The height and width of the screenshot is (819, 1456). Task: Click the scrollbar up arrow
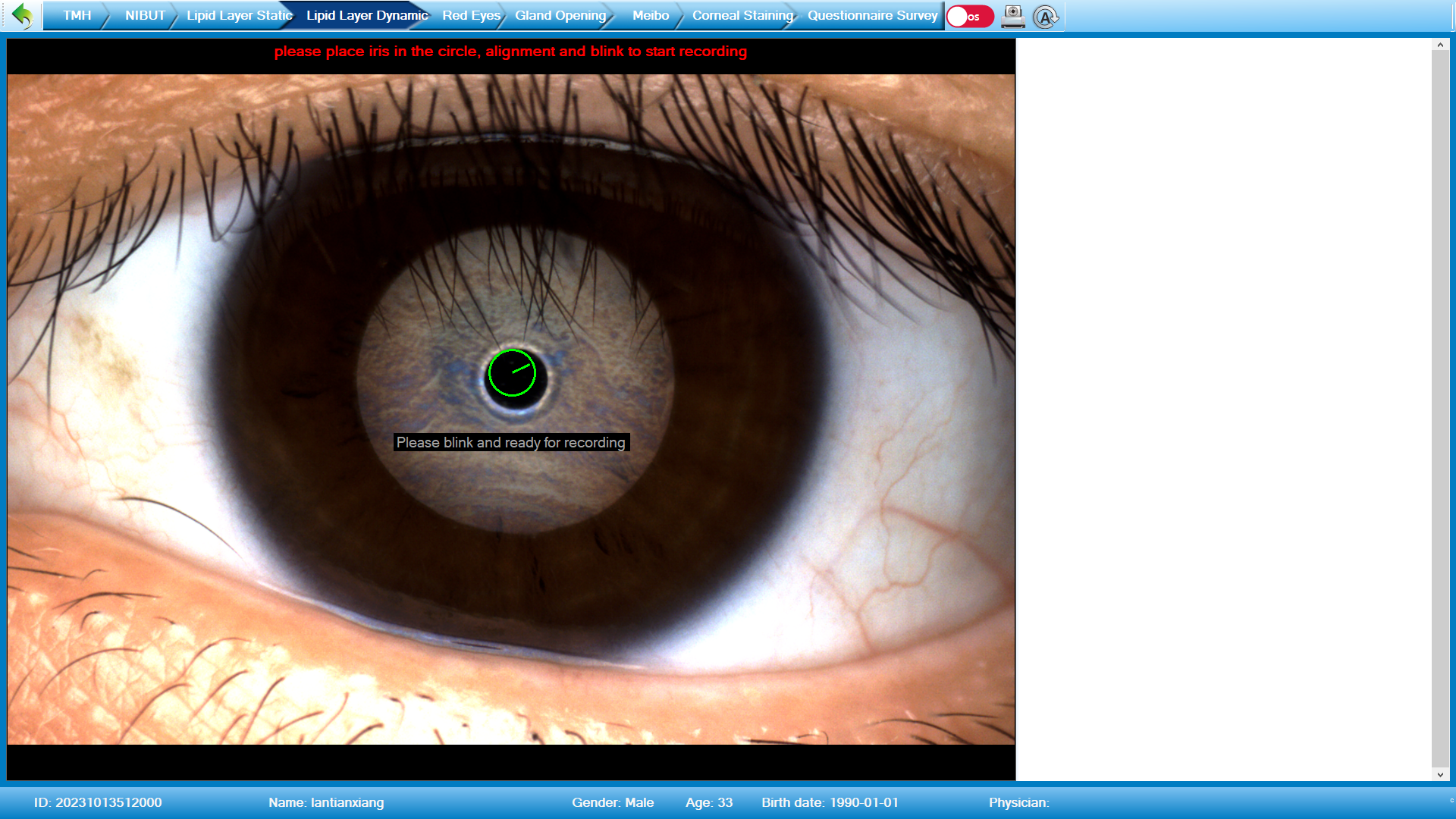[1439, 45]
